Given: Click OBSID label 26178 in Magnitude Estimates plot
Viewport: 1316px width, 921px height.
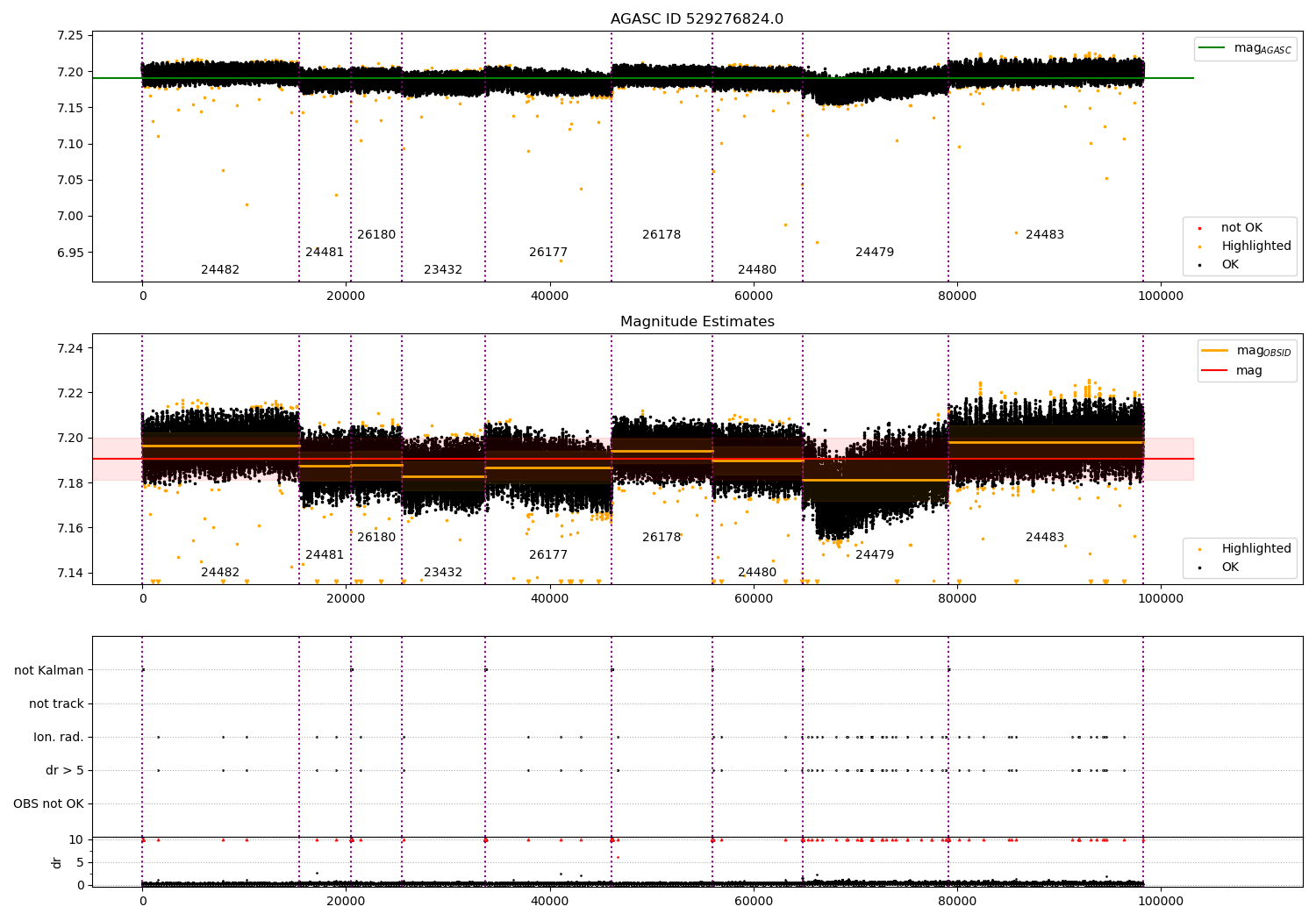Looking at the screenshot, I should (662, 538).
